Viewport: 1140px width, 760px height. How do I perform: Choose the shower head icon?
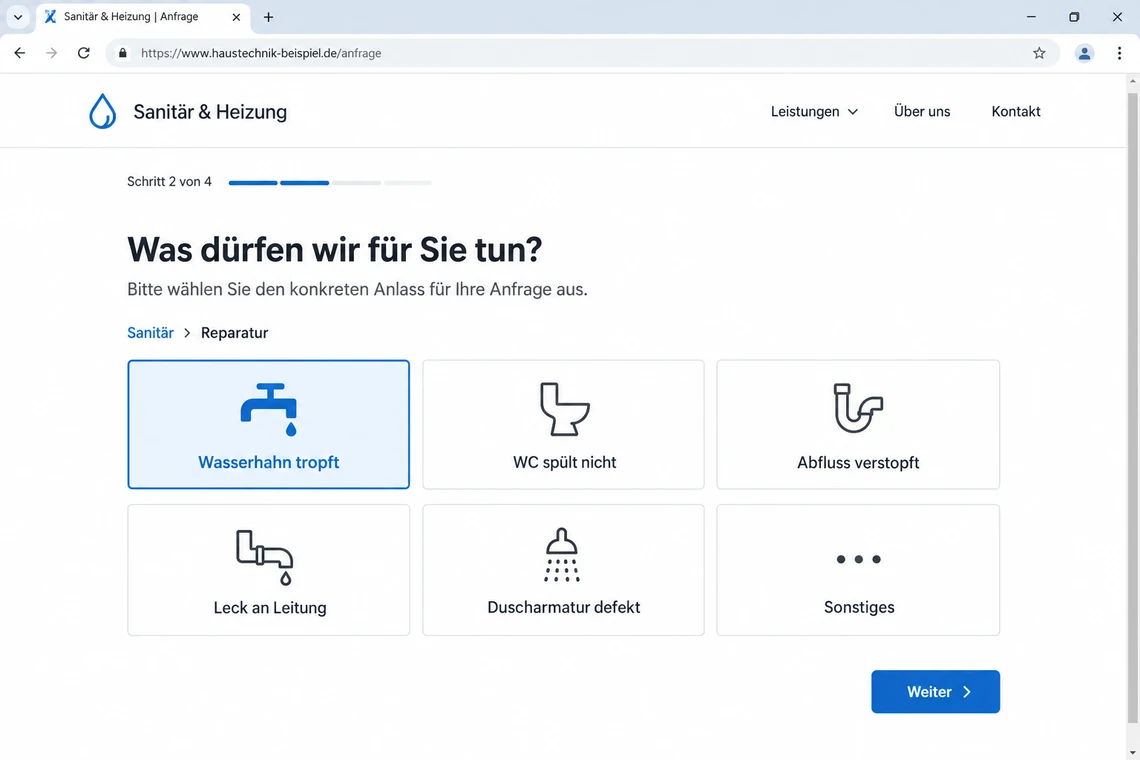[562, 555]
